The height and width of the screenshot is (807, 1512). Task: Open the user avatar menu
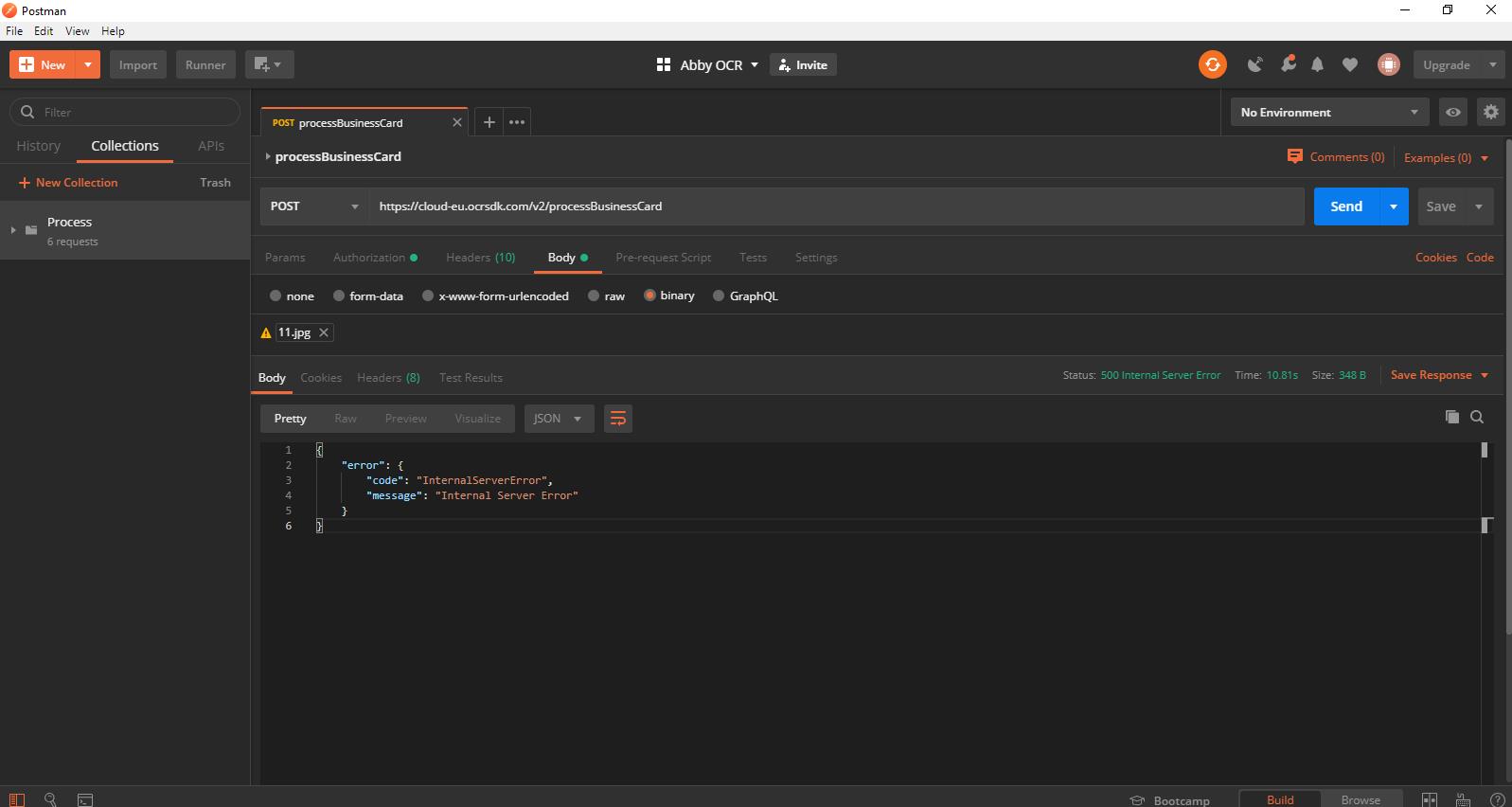(x=1389, y=64)
